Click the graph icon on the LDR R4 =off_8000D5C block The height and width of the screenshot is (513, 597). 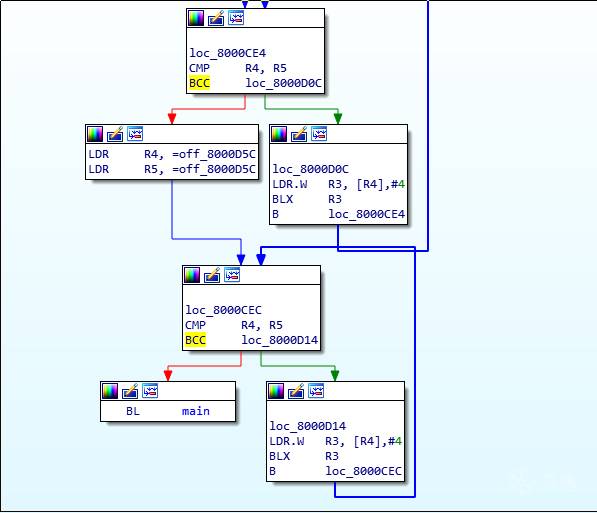tap(135, 134)
